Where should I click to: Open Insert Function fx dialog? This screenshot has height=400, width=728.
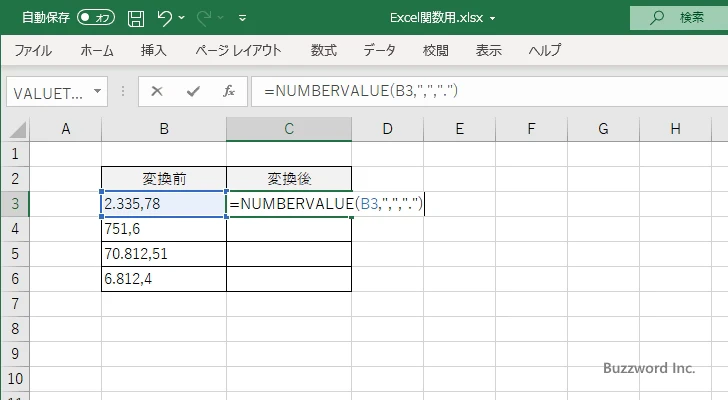tap(228, 91)
